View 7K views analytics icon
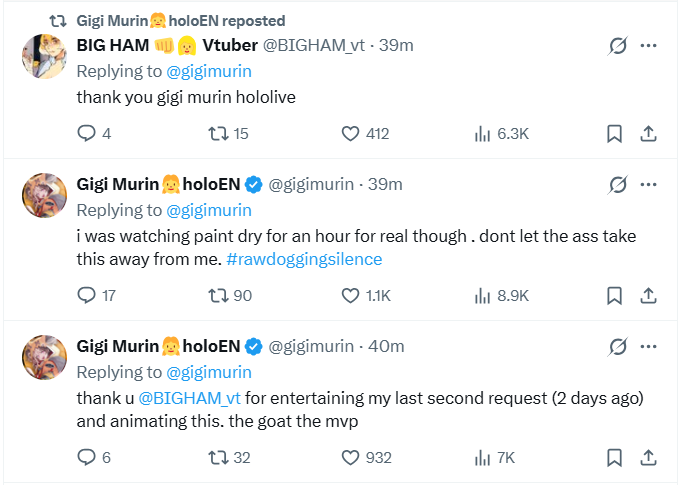679x485 pixels. pyautogui.click(x=482, y=458)
